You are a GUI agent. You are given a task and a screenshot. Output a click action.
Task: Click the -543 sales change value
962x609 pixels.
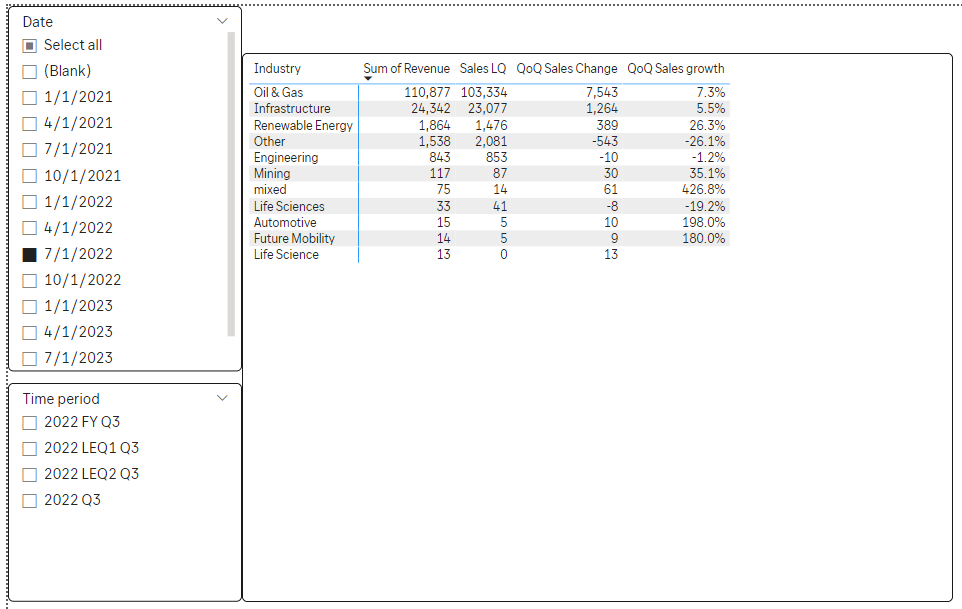click(x=605, y=141)
